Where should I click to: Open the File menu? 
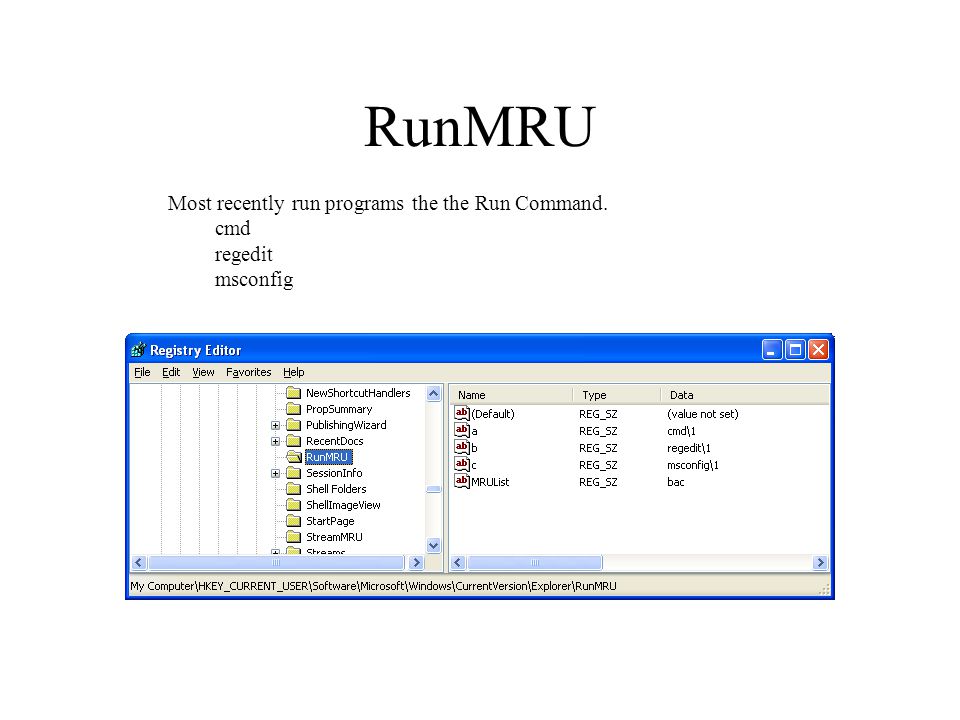(x=142, y=372)
